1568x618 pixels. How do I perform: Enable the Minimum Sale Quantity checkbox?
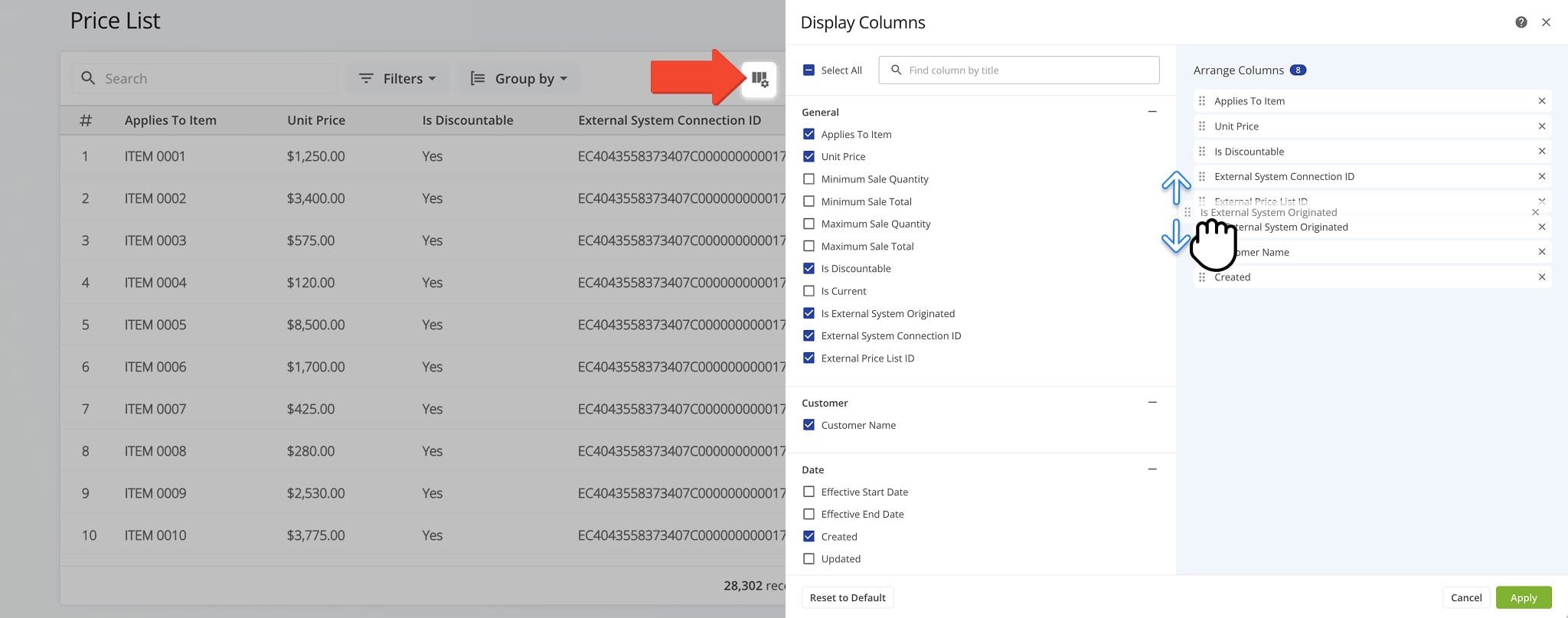click(808, 179)
